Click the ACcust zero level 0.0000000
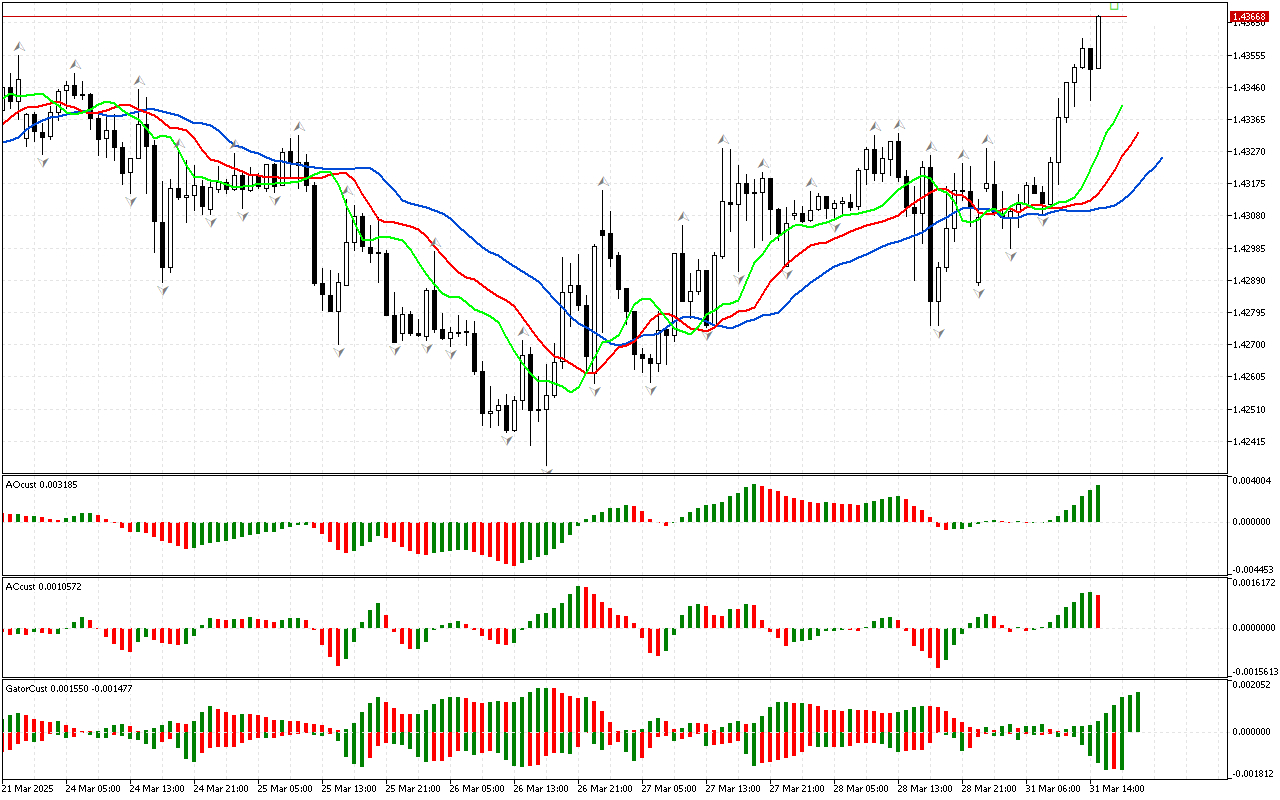 (1254, 629)
